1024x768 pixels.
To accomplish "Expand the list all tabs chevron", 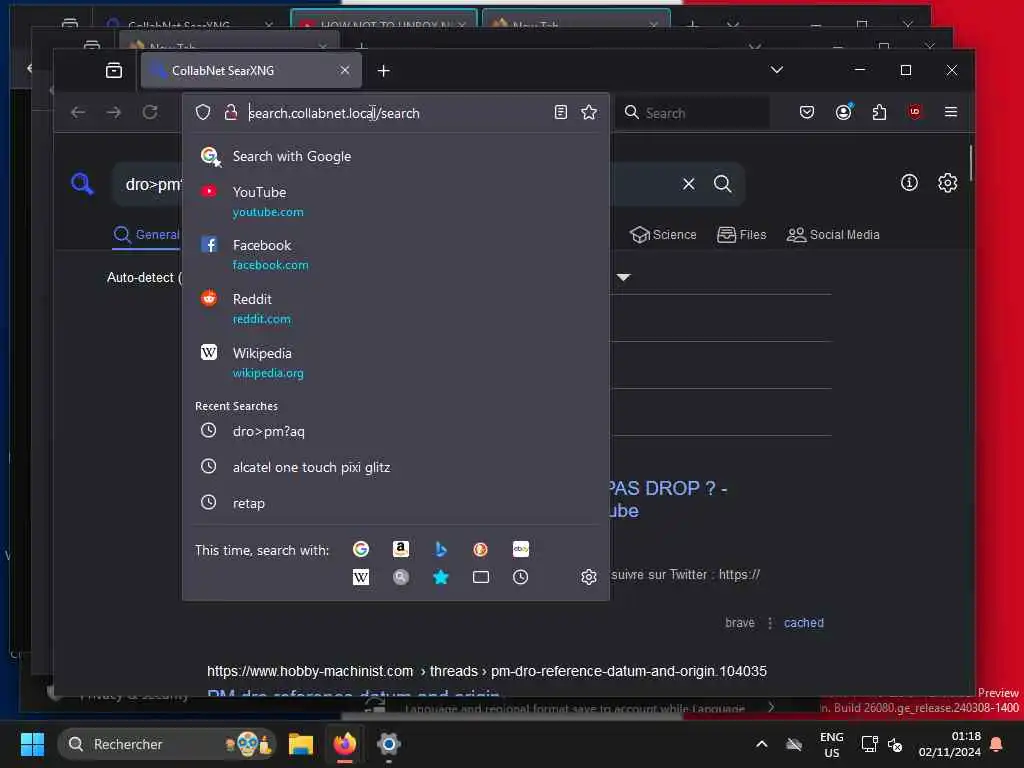I will click(776, 70).
